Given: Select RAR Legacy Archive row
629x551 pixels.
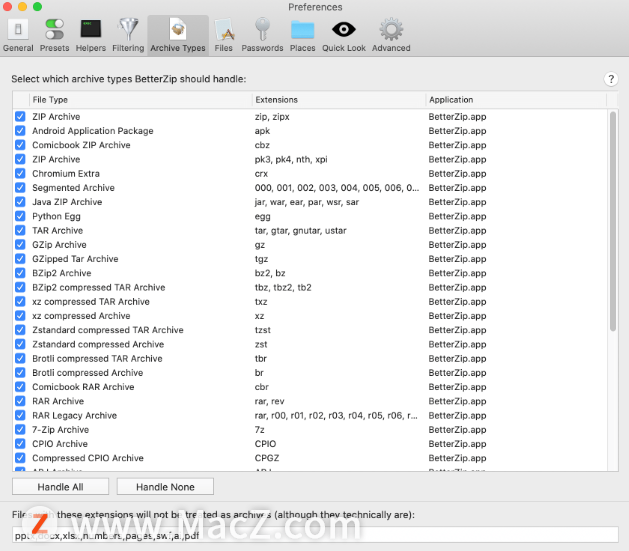Looking at the screenshot, I should tap(310, 415).
